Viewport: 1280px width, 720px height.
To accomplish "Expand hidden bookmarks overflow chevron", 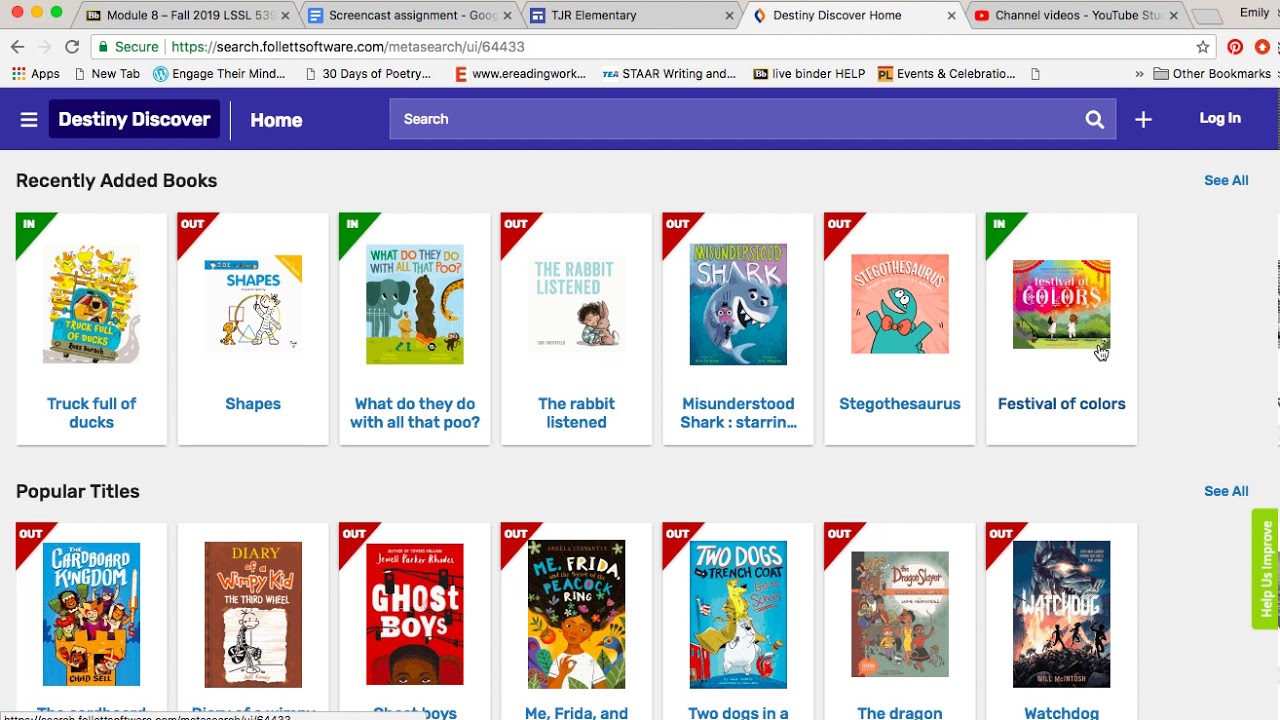I will (1139, 74).
